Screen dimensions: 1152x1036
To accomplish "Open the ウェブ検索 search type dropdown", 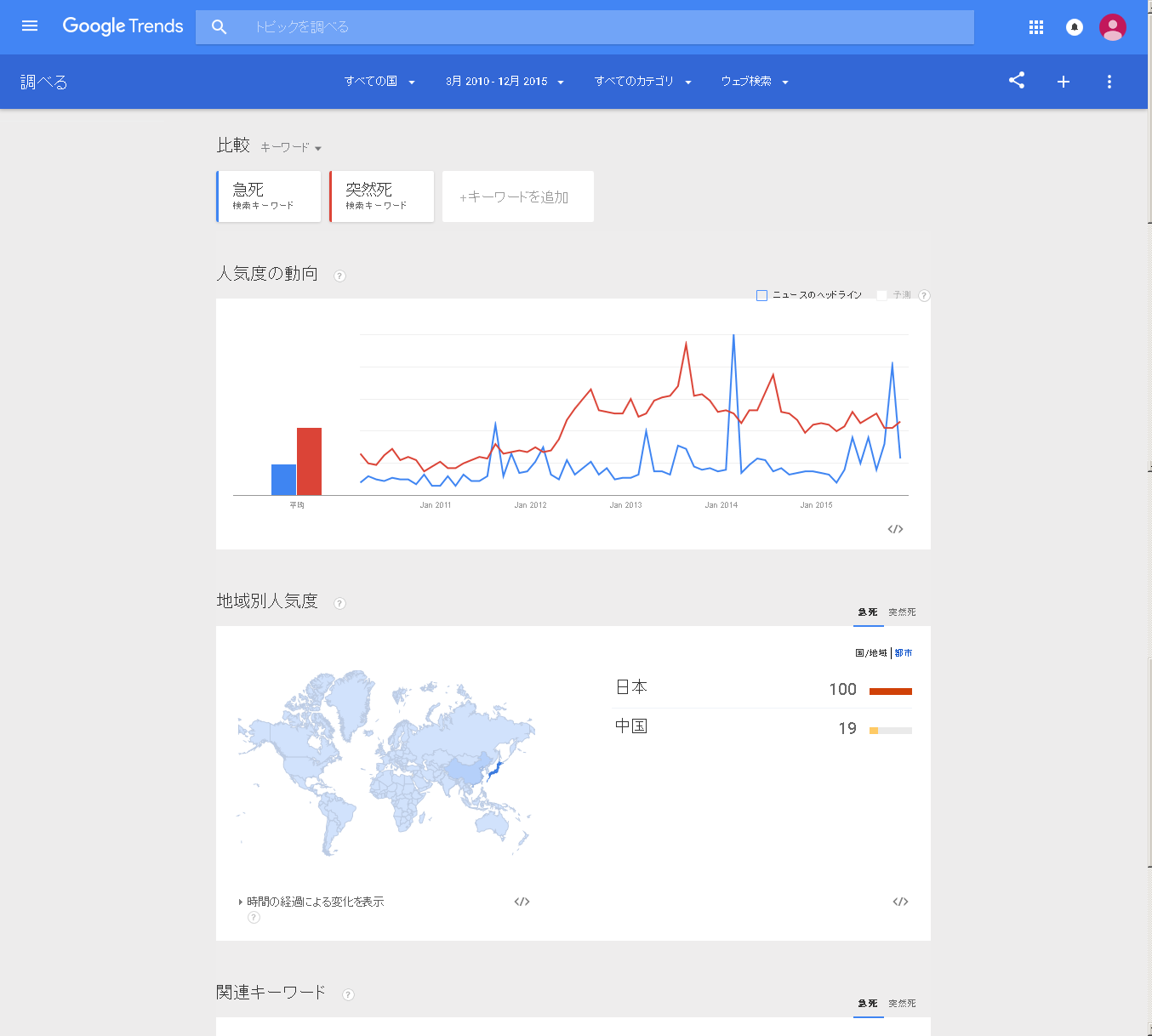I will tap(755, 82).
